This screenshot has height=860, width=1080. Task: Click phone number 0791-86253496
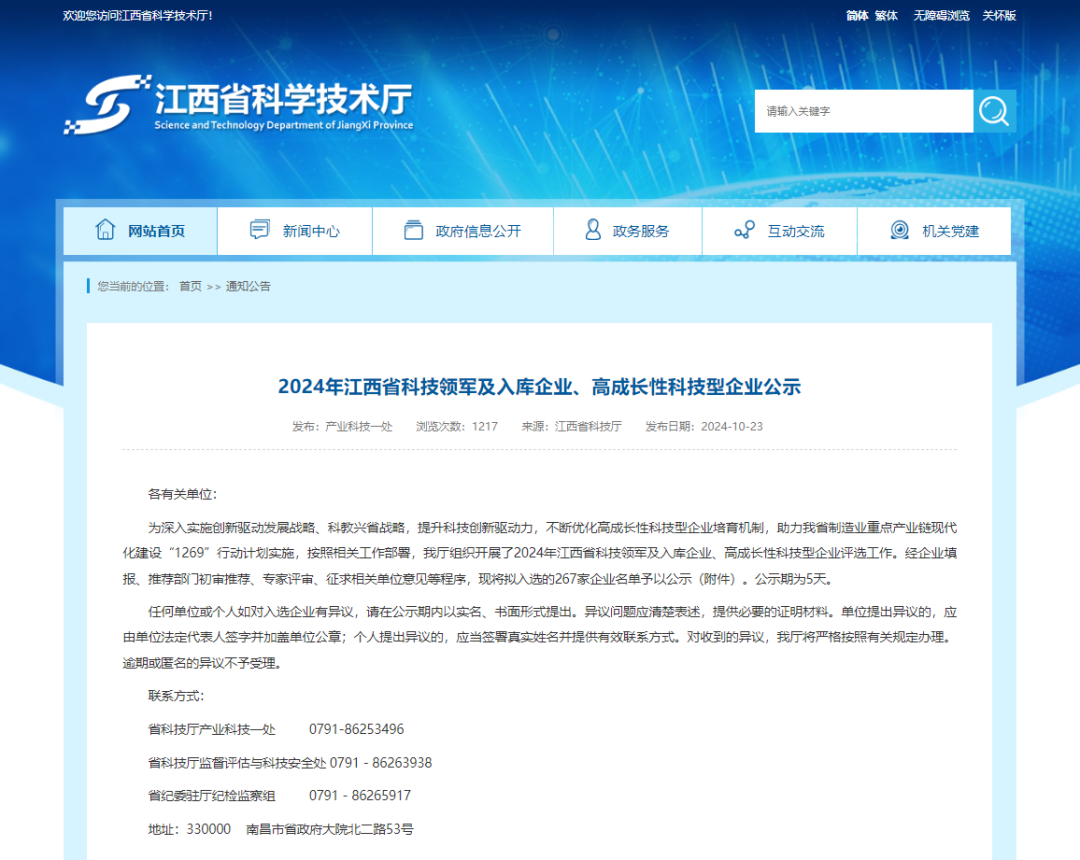356,729
